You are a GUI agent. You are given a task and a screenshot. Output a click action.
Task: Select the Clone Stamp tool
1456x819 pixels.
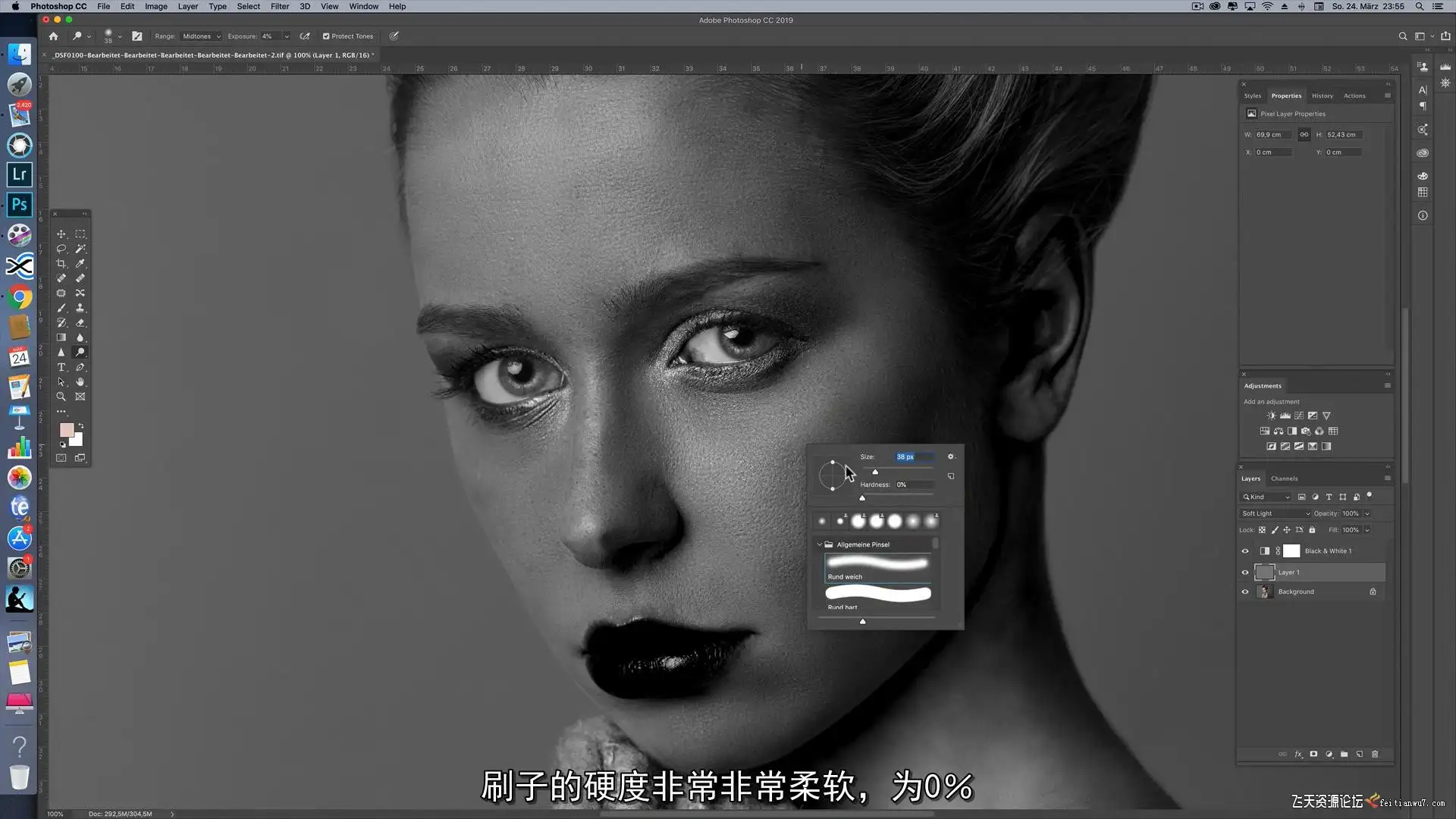80,308
